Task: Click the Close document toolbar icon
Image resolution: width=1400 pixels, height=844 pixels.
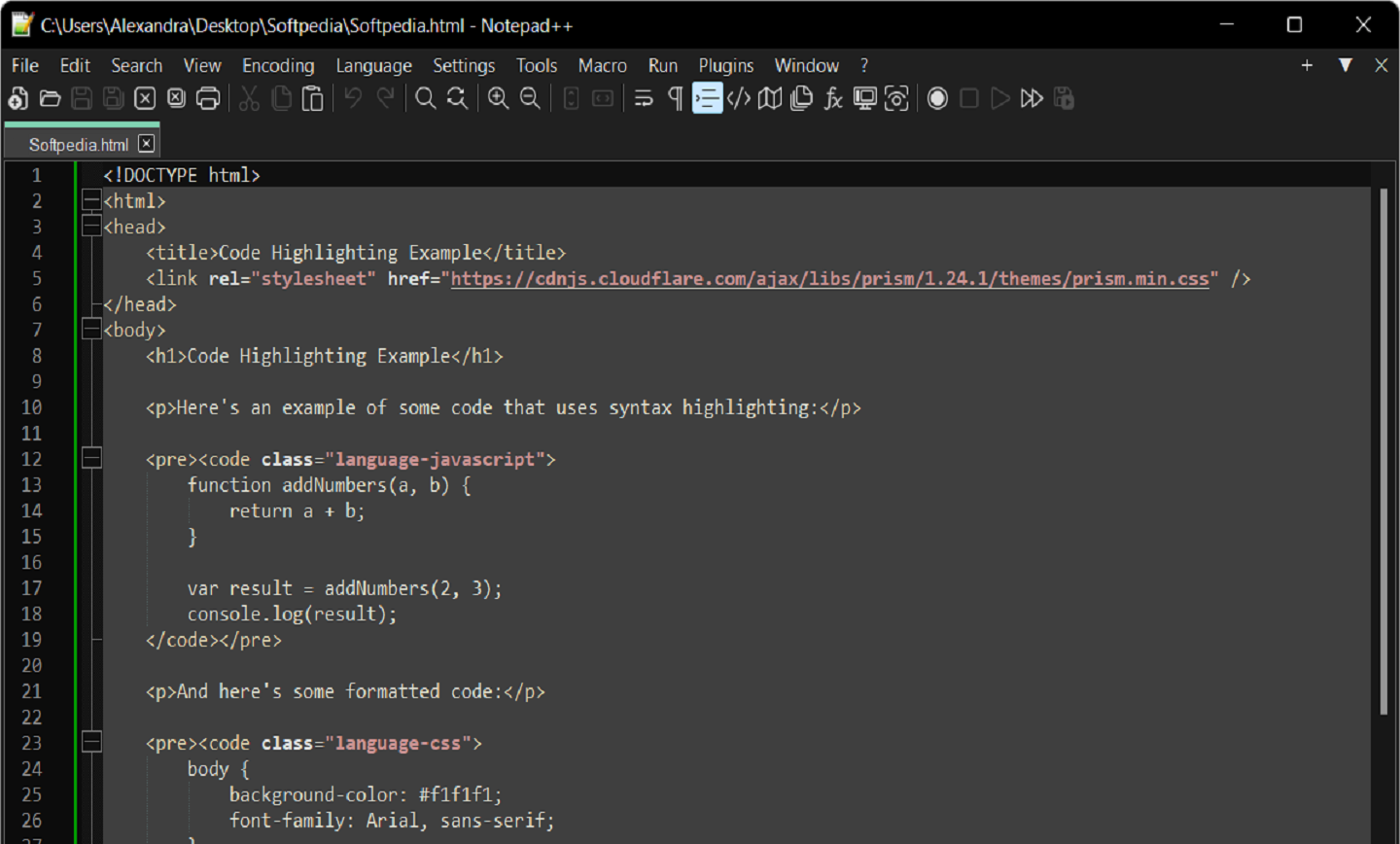Action: pos(145,98)
